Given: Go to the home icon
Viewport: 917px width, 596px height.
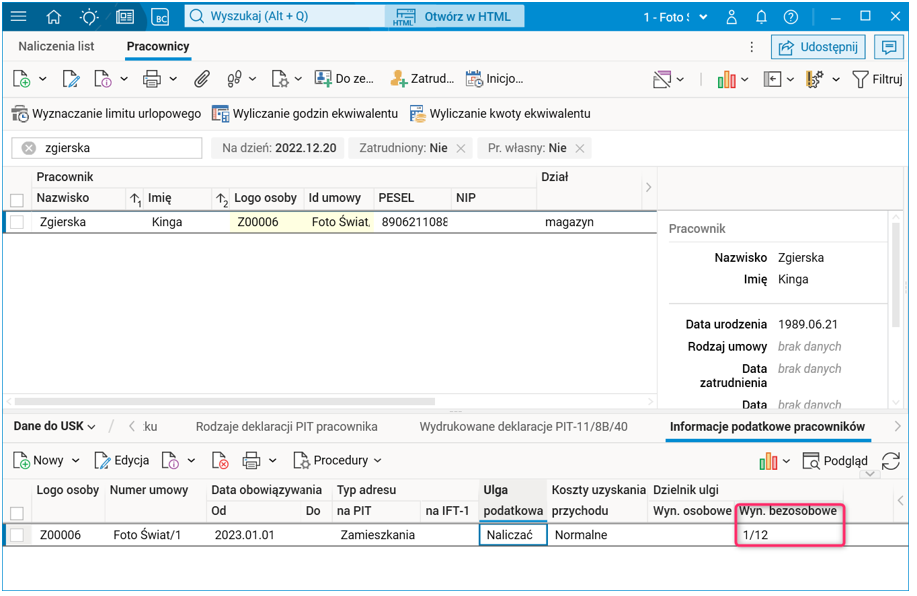Looking at the screenshot, I should (54, 17).
